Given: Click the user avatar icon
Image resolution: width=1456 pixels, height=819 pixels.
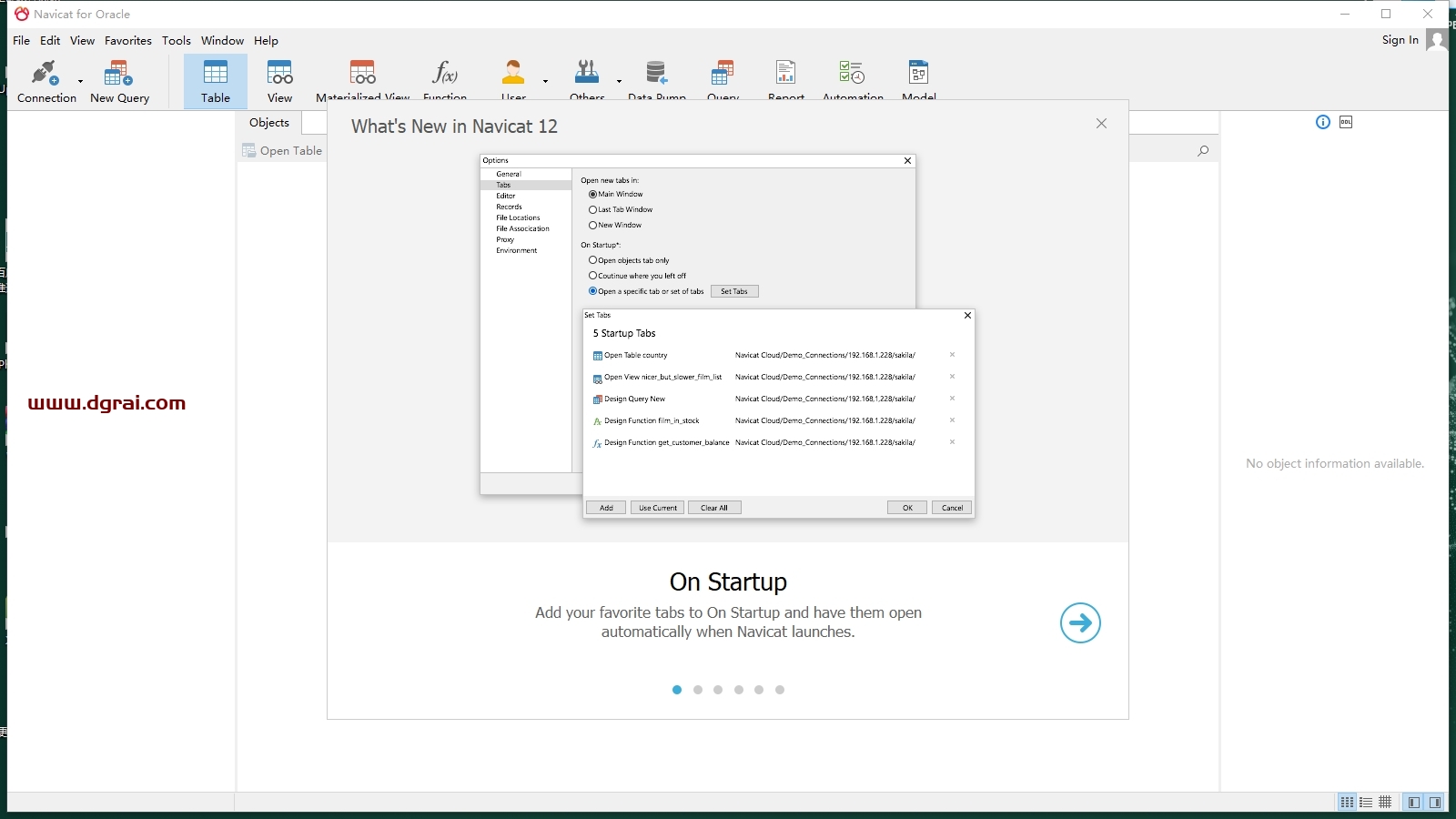Looking at the screenshot, I should pyautogui.click(x=1437, y=40).
